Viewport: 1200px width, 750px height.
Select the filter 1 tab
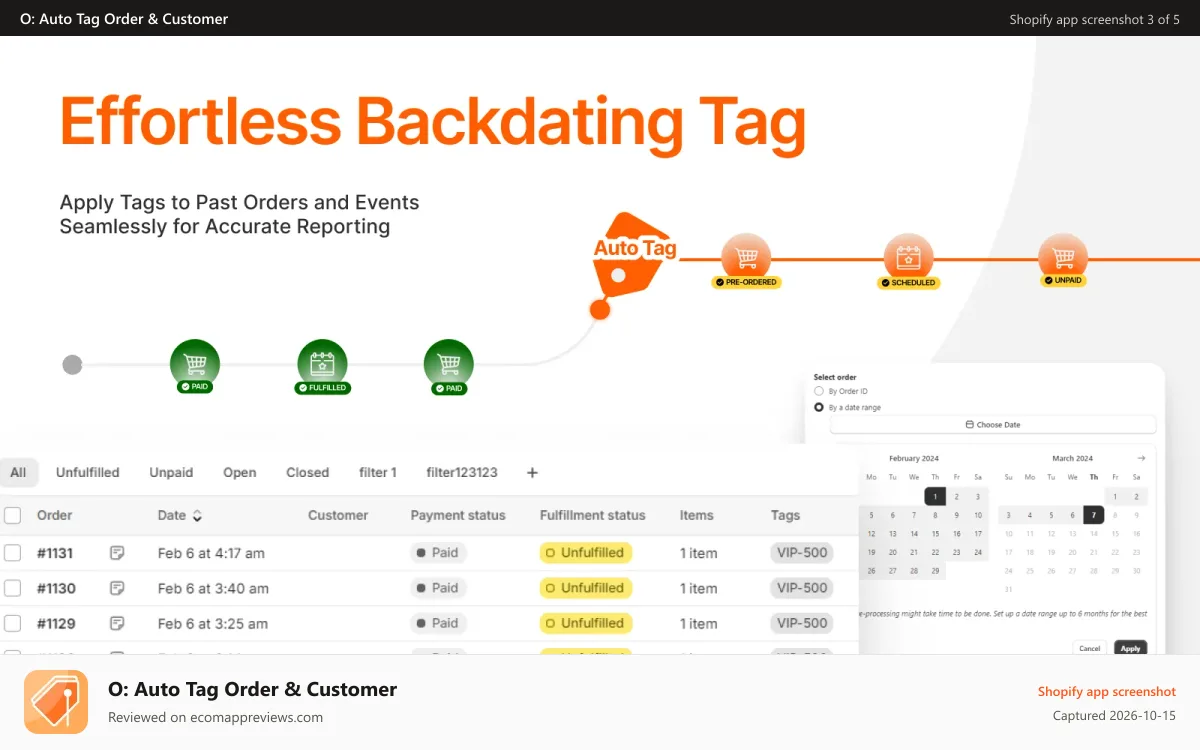(378, 472)
